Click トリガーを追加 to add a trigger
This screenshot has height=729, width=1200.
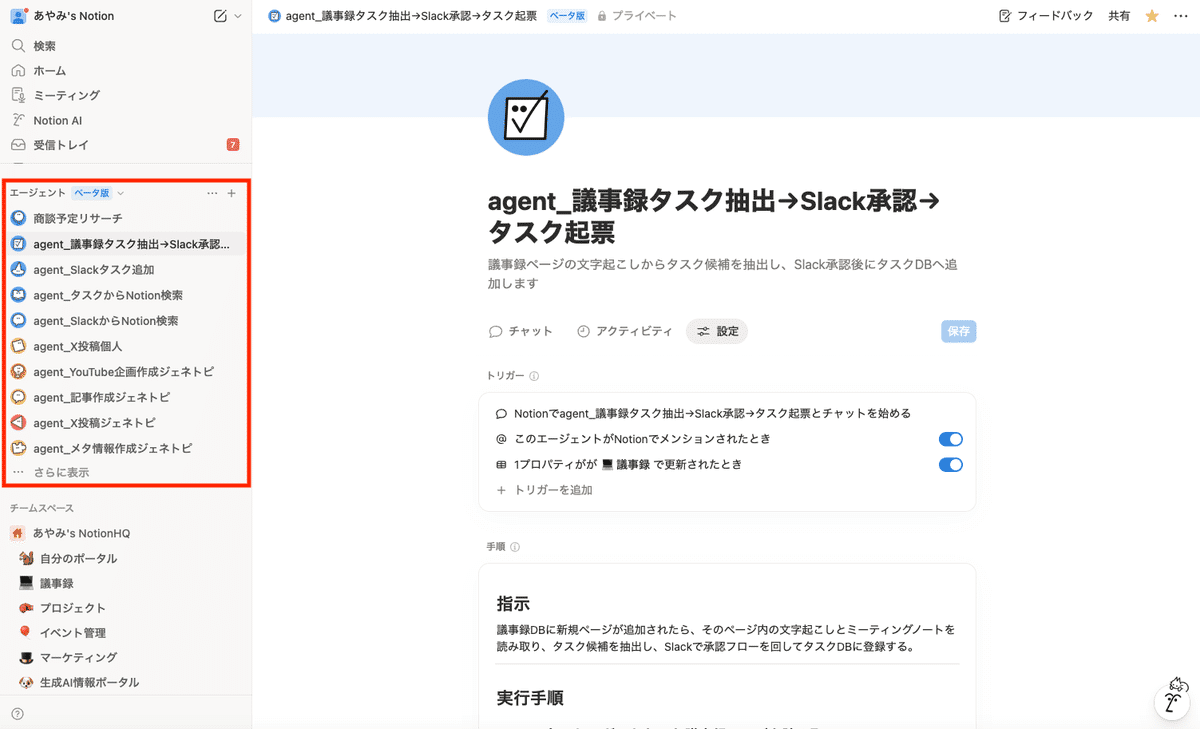[x=545, y=490]
